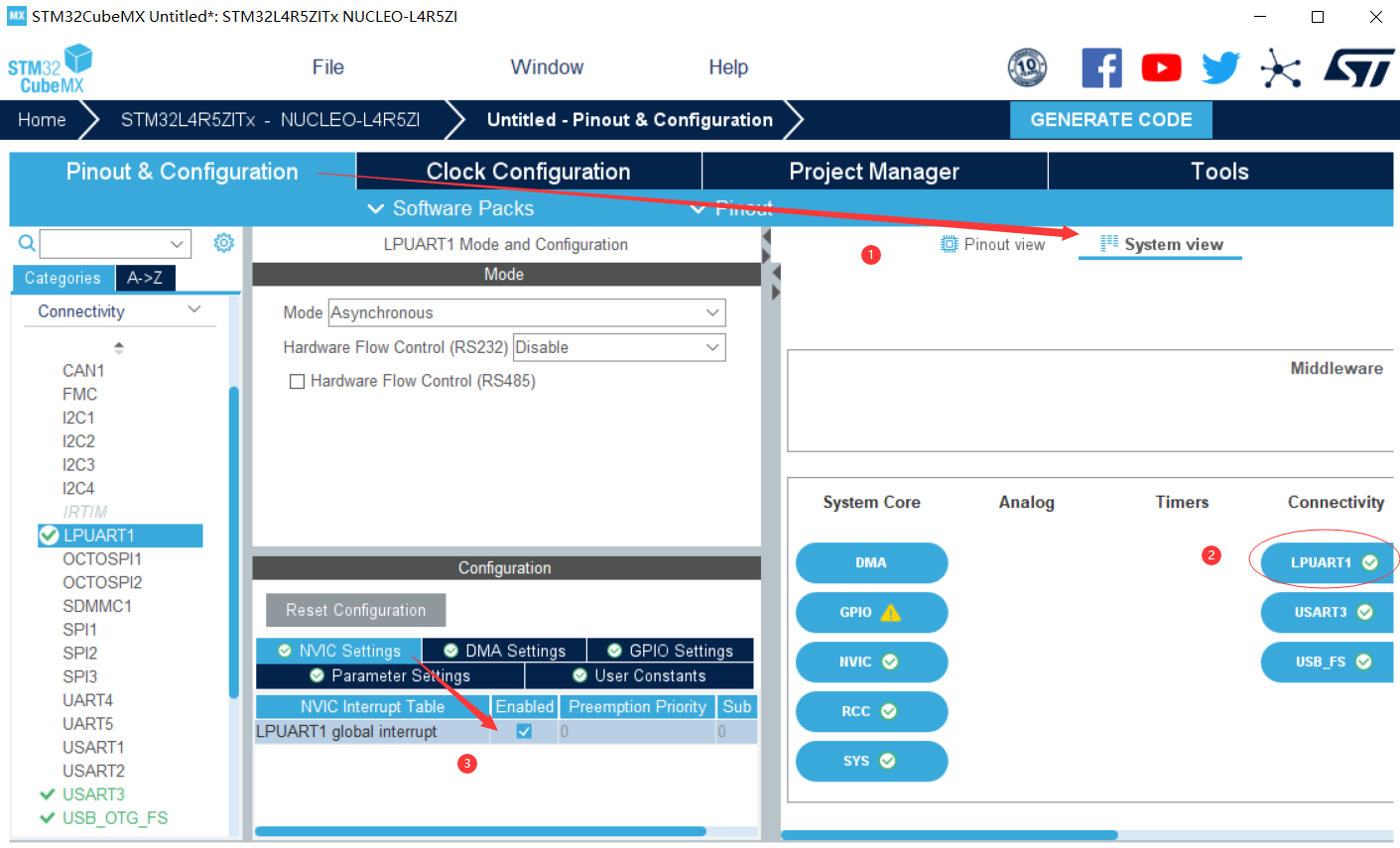Select the System view tab
The height and width of the screenshot is (848, 1400).
[1161, 244]
